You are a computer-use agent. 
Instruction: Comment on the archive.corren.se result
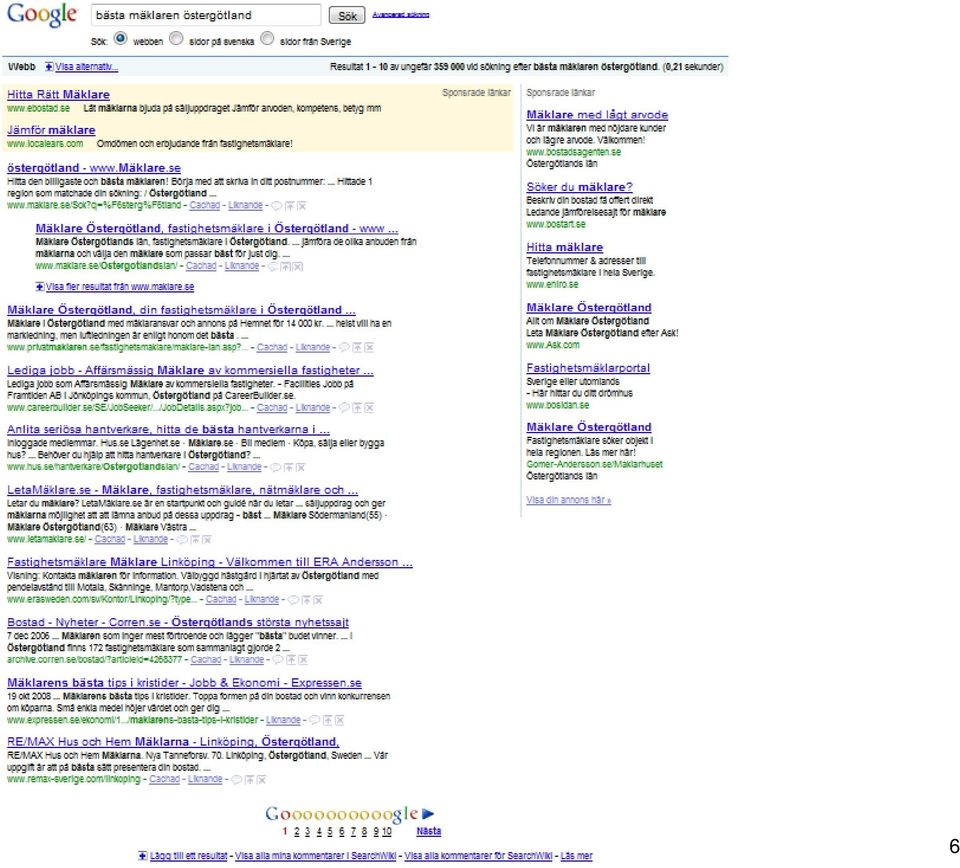click(278, 660)
